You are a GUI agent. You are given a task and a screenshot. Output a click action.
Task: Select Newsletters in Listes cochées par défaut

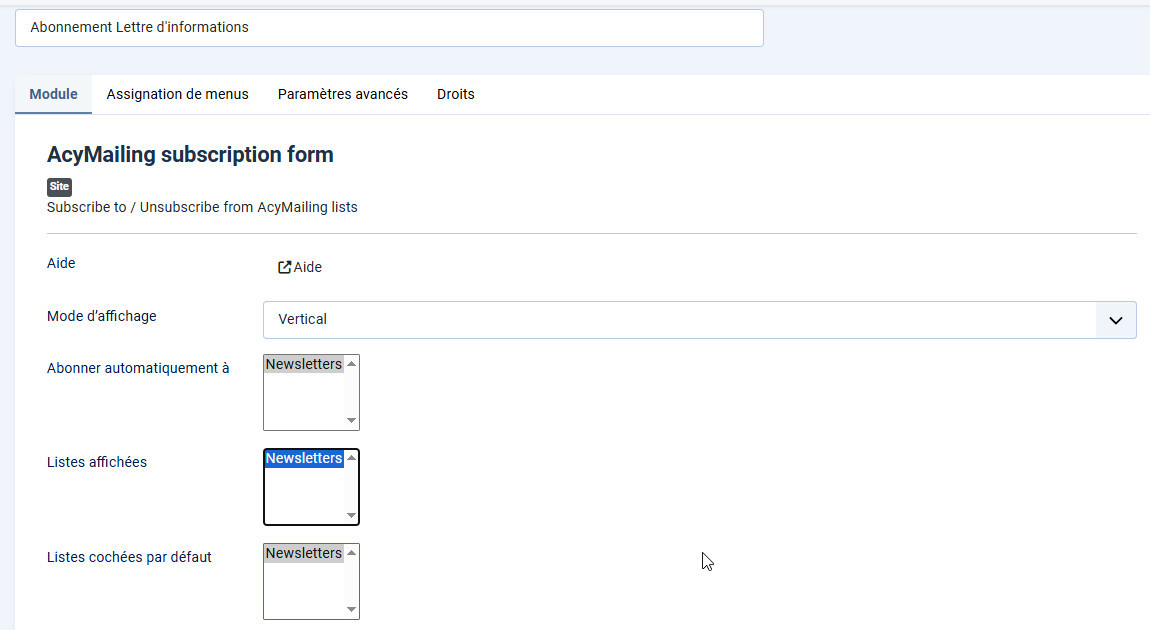(x=304, y=554)
